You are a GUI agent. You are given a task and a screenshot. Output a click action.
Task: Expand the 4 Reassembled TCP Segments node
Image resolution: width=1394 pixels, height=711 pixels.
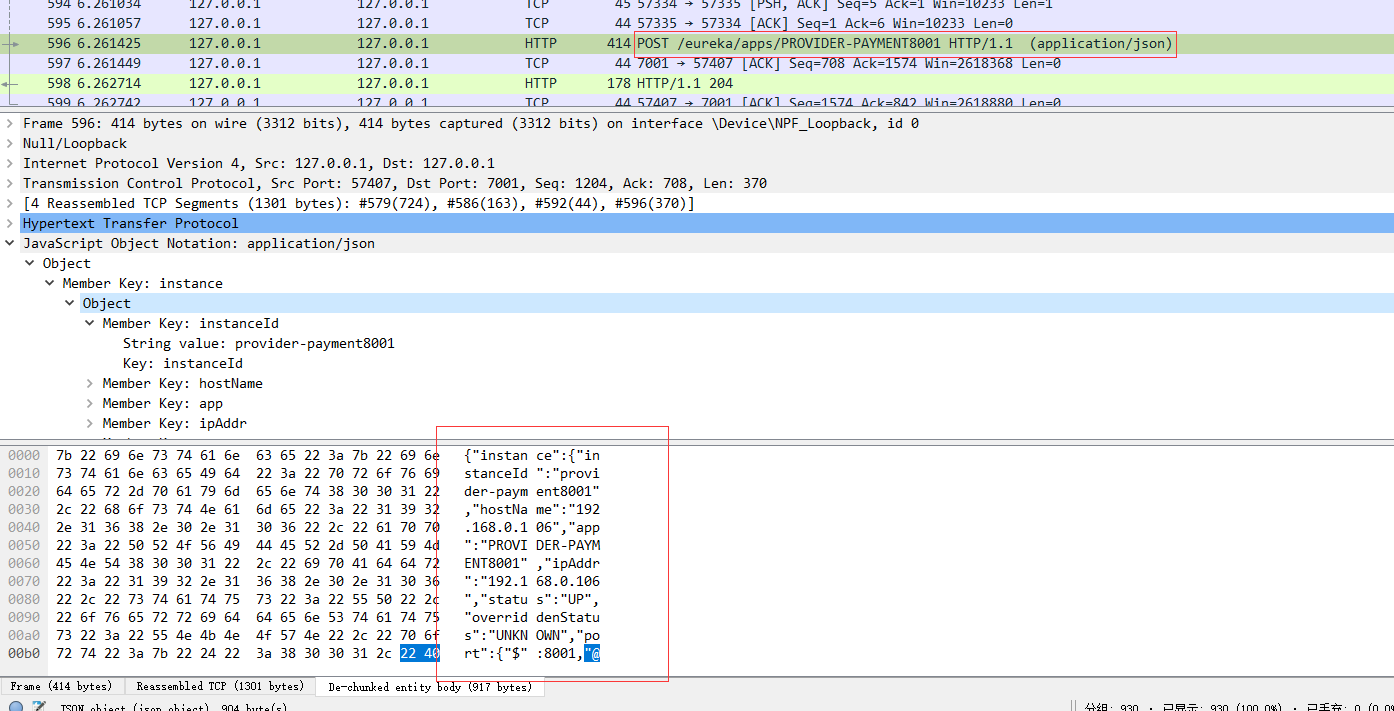click(10, 203)
